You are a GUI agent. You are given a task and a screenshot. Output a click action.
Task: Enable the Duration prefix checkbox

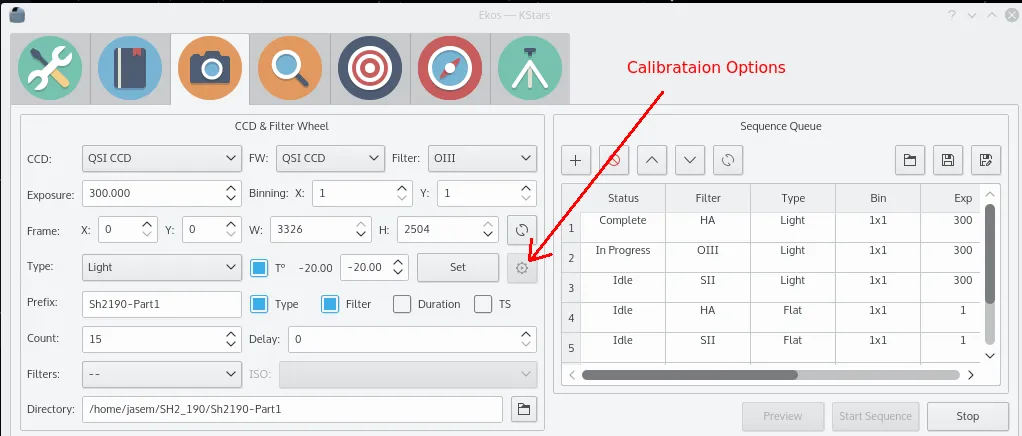click(402, 304)
